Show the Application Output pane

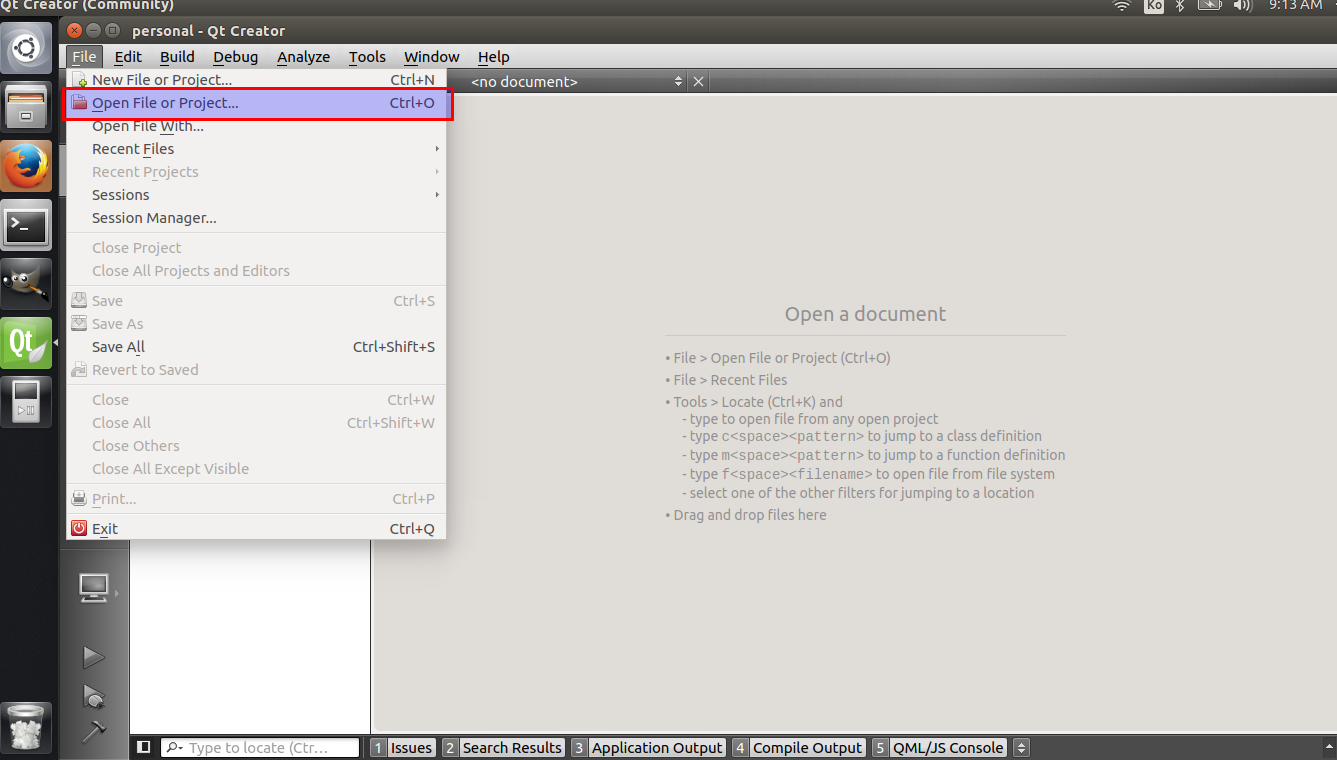[648, 747]
